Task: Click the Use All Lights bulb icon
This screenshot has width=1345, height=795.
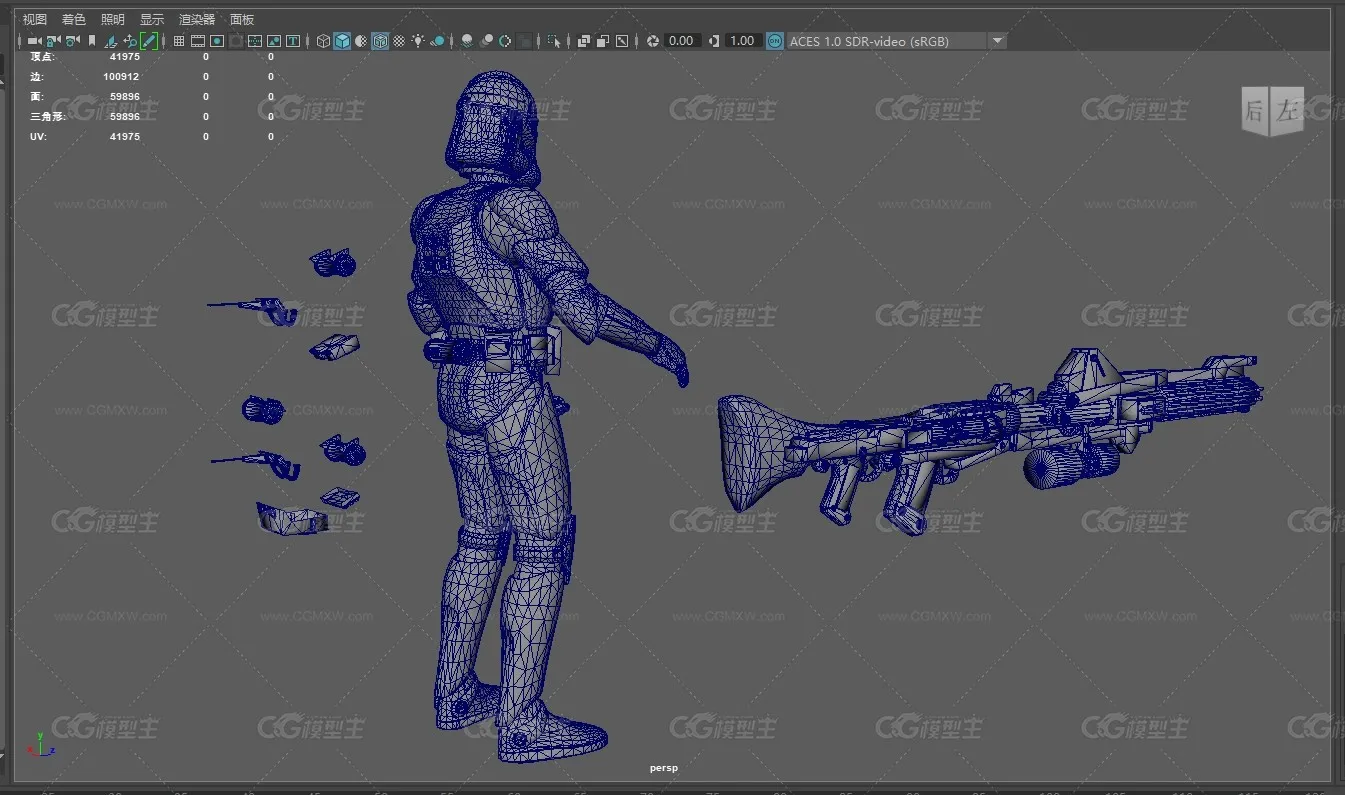Action: (x=418, y=41)
